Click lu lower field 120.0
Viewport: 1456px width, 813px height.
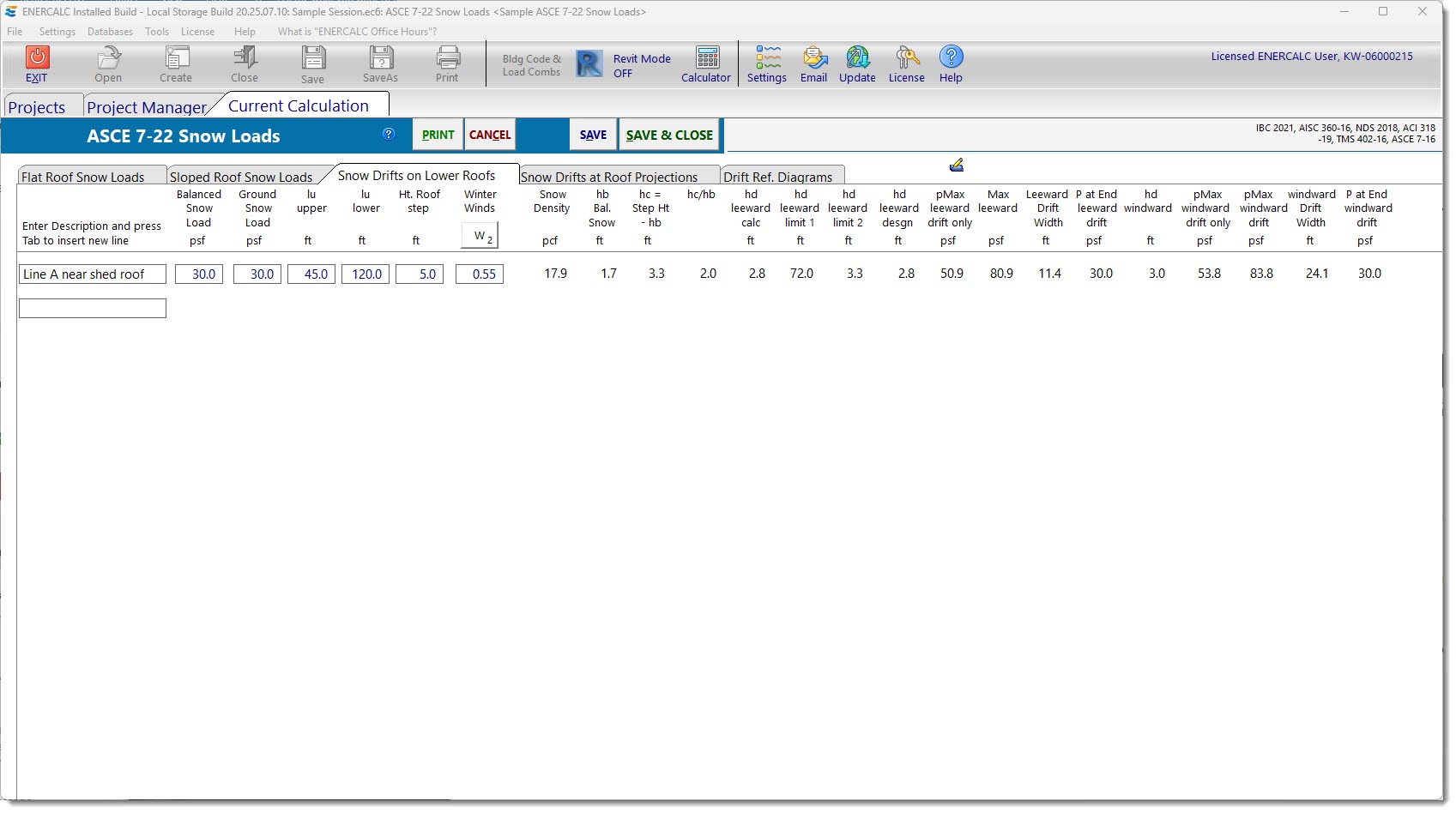pos(366,274)
